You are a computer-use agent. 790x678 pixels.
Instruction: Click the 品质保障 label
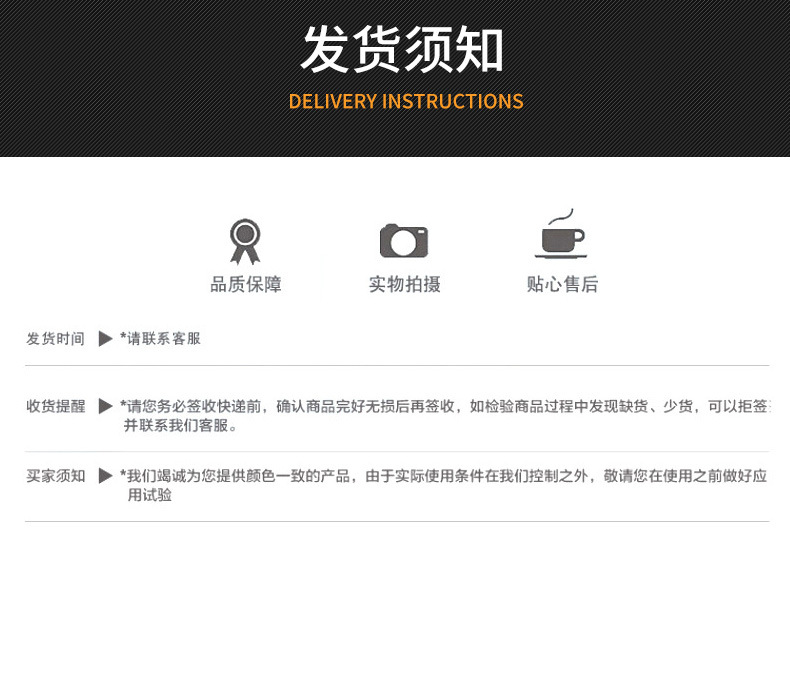[246, 285]
